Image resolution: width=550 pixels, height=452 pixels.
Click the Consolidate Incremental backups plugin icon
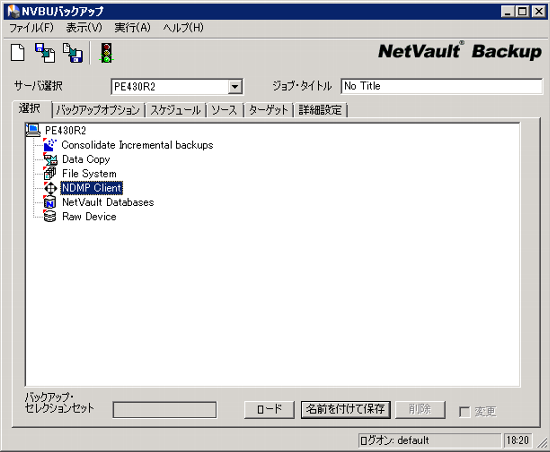50,145
